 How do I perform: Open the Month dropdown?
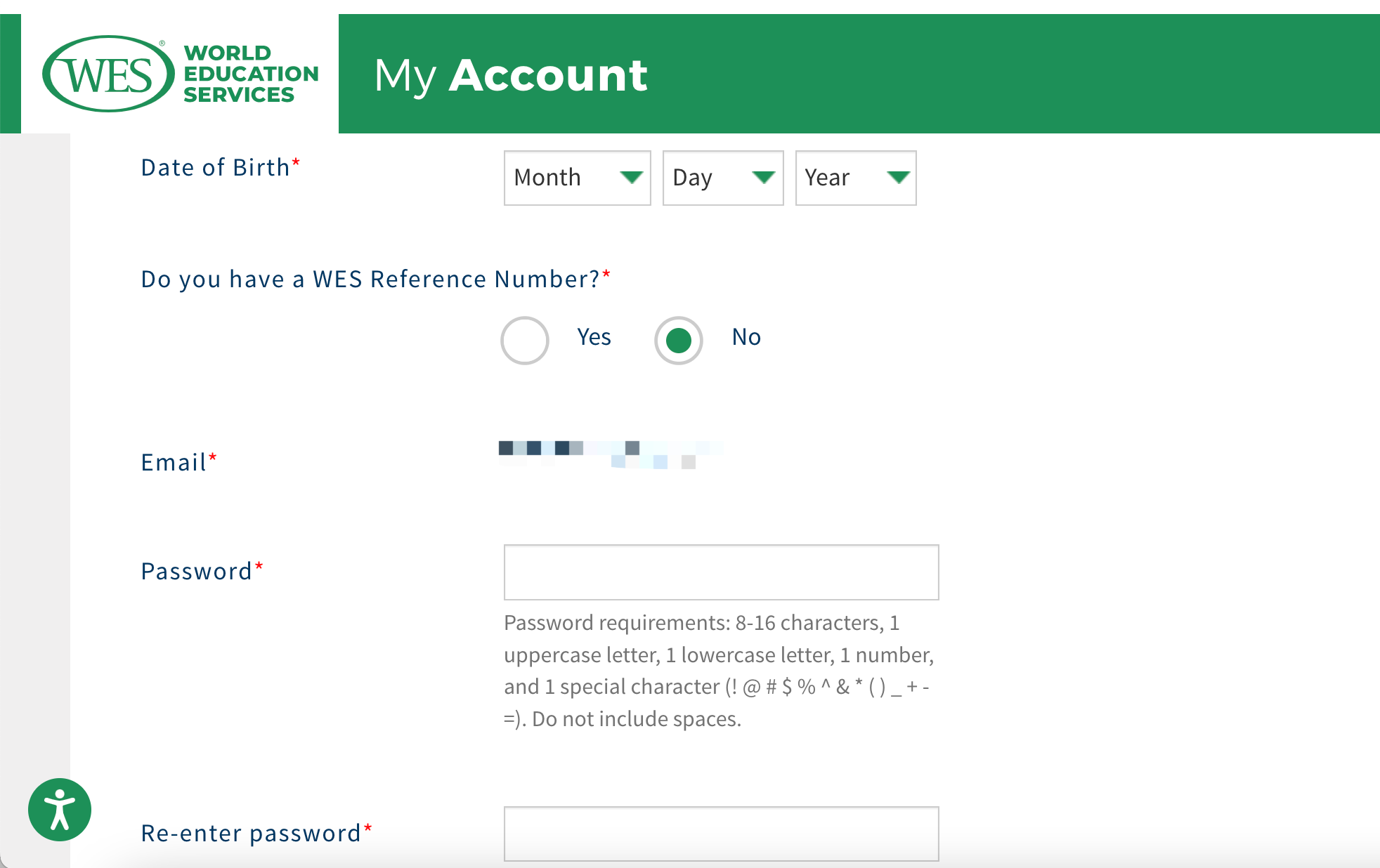click(577, 178)
